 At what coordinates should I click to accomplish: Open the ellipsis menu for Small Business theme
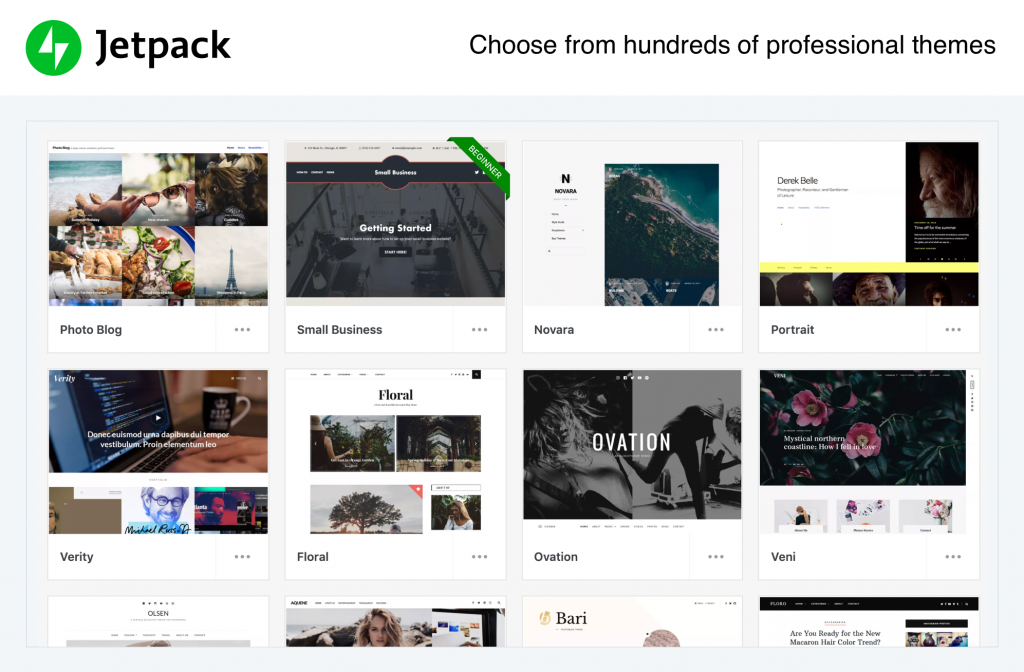pyautogui.click(x=479, y=330)
